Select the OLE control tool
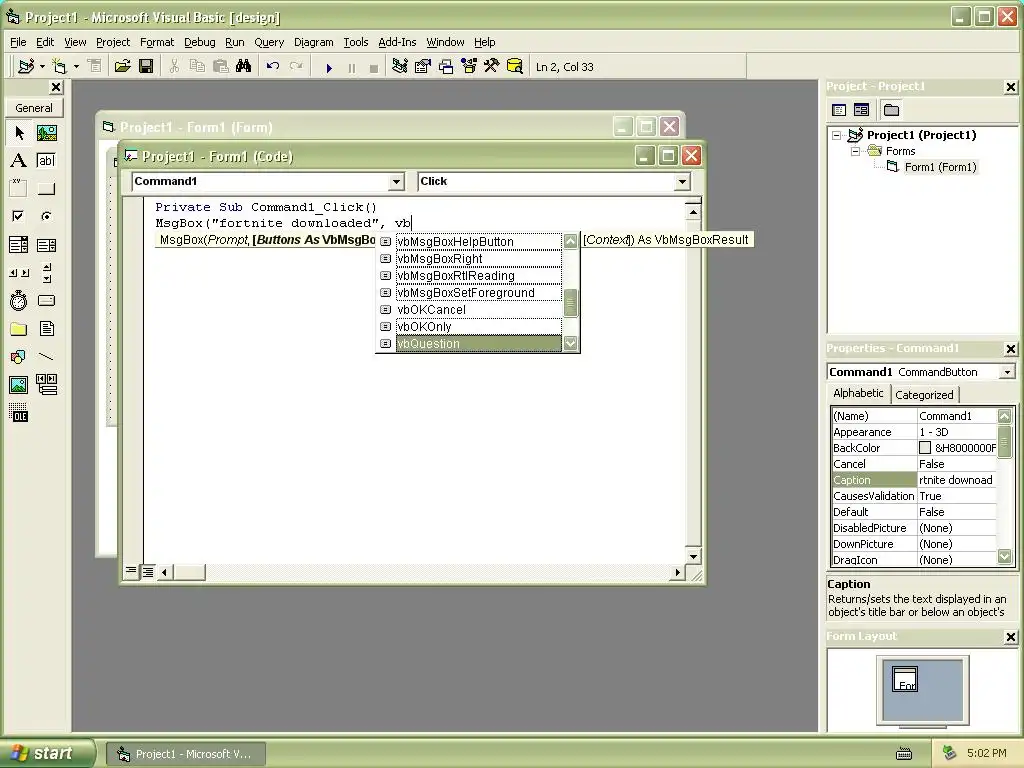The image size is (1024, 768). point(19,413)
